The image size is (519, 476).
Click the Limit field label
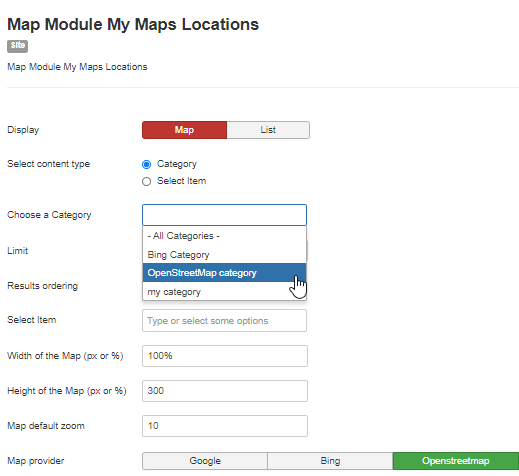[18, 251]
